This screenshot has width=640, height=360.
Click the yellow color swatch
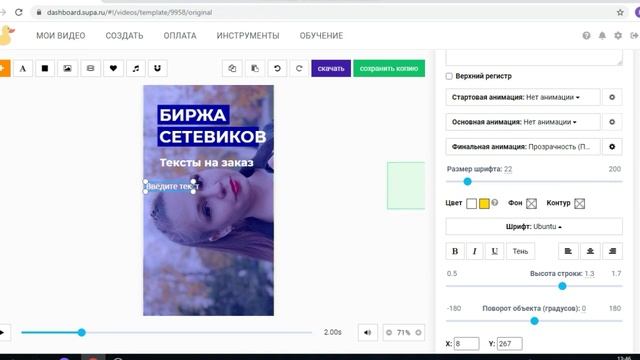point(484,203)
